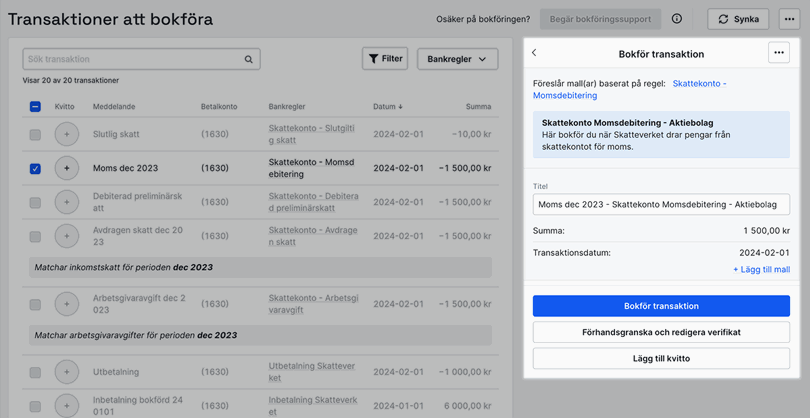Screen dimensions: 810x418
Task: Click the back chevron in Bokför transaktion panel
Action: click(x=534, y=53)
